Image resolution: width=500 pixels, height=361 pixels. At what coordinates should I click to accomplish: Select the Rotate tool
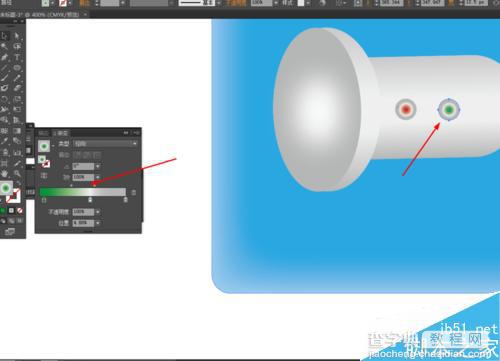pyautogui.click(x=5, y=99)
